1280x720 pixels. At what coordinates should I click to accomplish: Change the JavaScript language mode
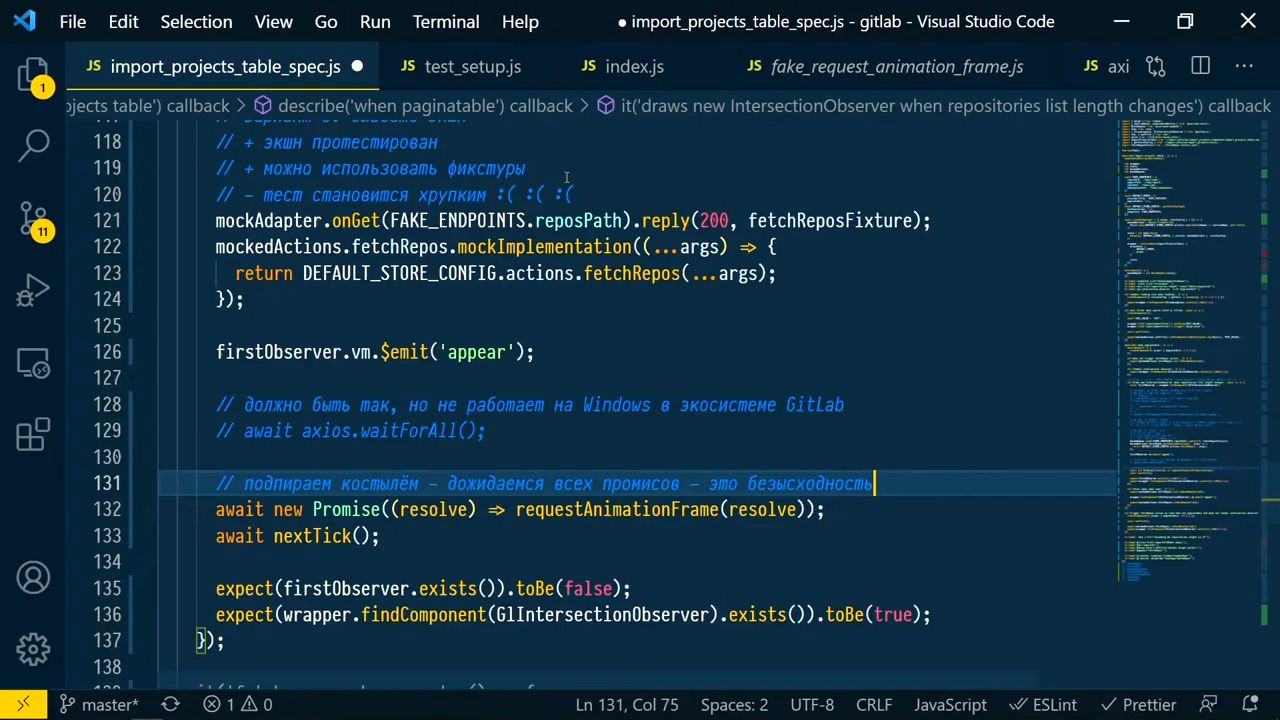pos(950,704)
